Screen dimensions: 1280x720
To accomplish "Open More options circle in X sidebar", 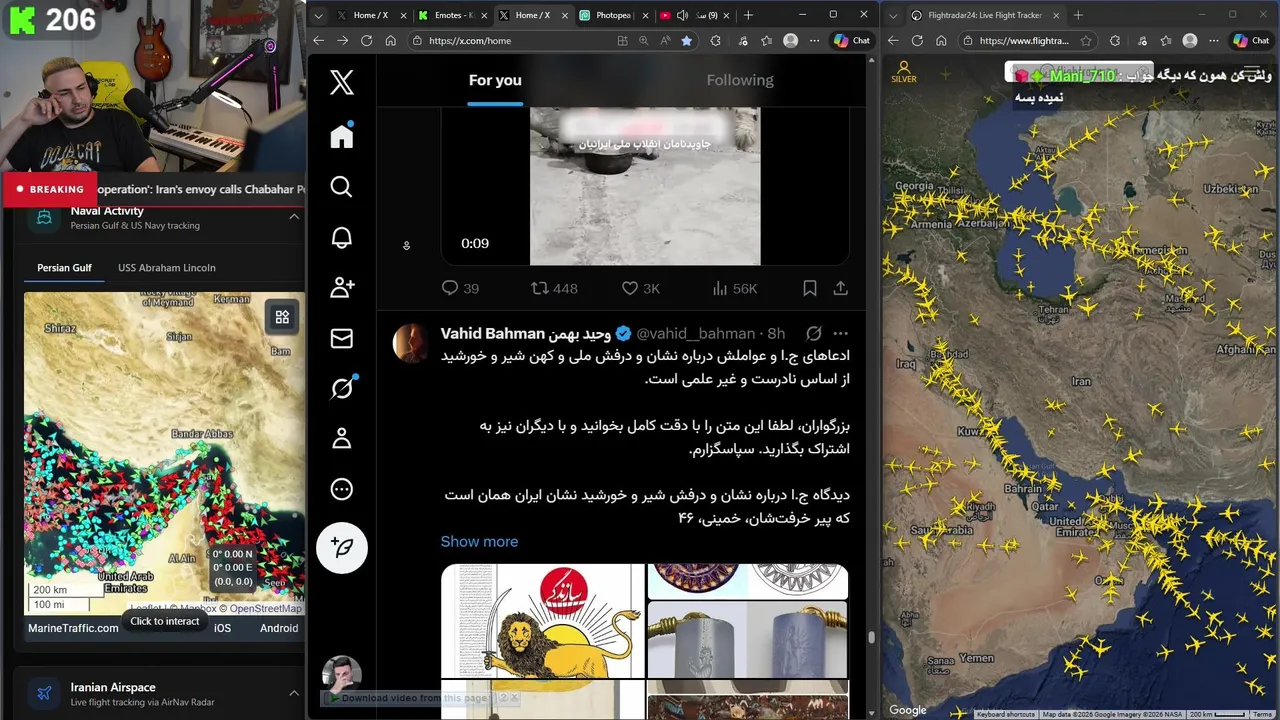I will point(342,489).
